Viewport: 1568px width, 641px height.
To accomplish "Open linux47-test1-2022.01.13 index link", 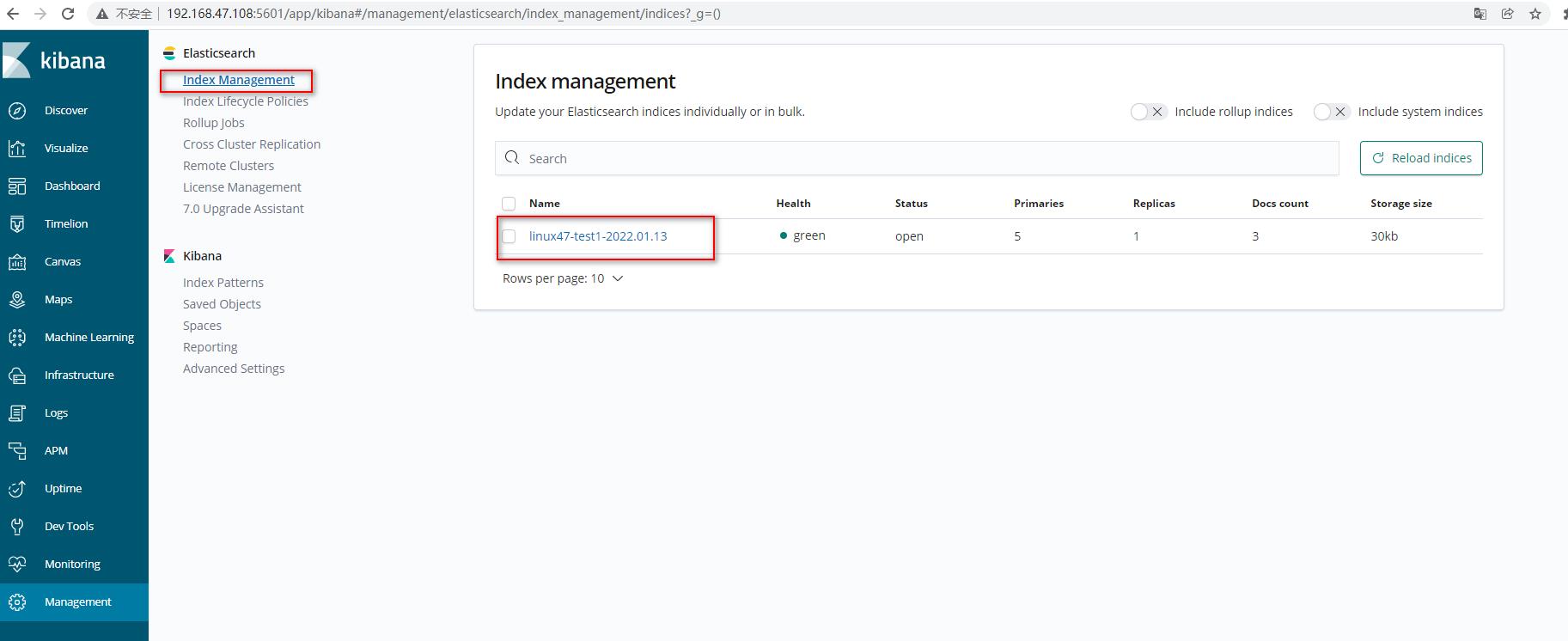I will coord(598,236).
